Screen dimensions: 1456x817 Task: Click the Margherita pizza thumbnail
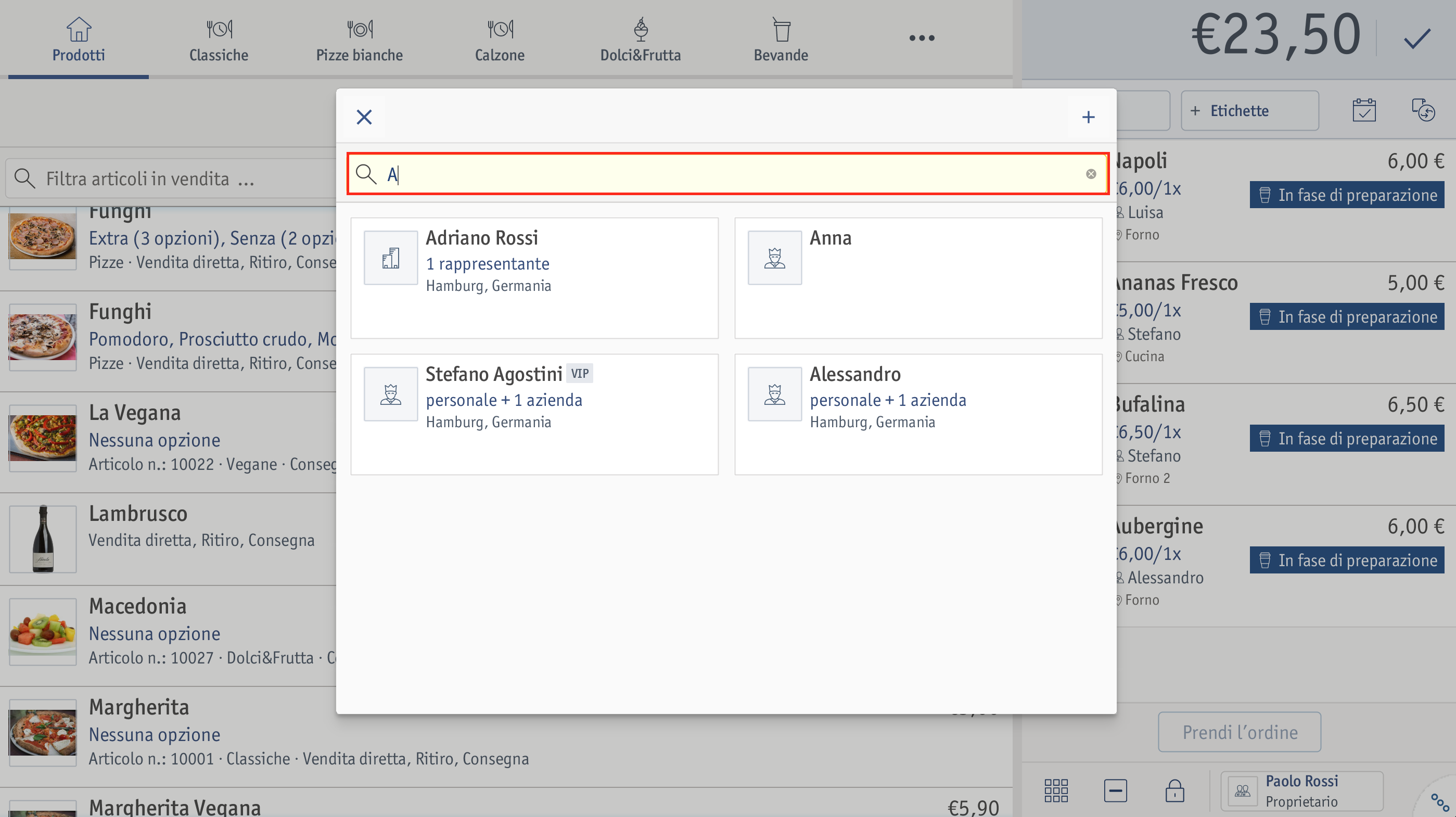pos(43,733)
